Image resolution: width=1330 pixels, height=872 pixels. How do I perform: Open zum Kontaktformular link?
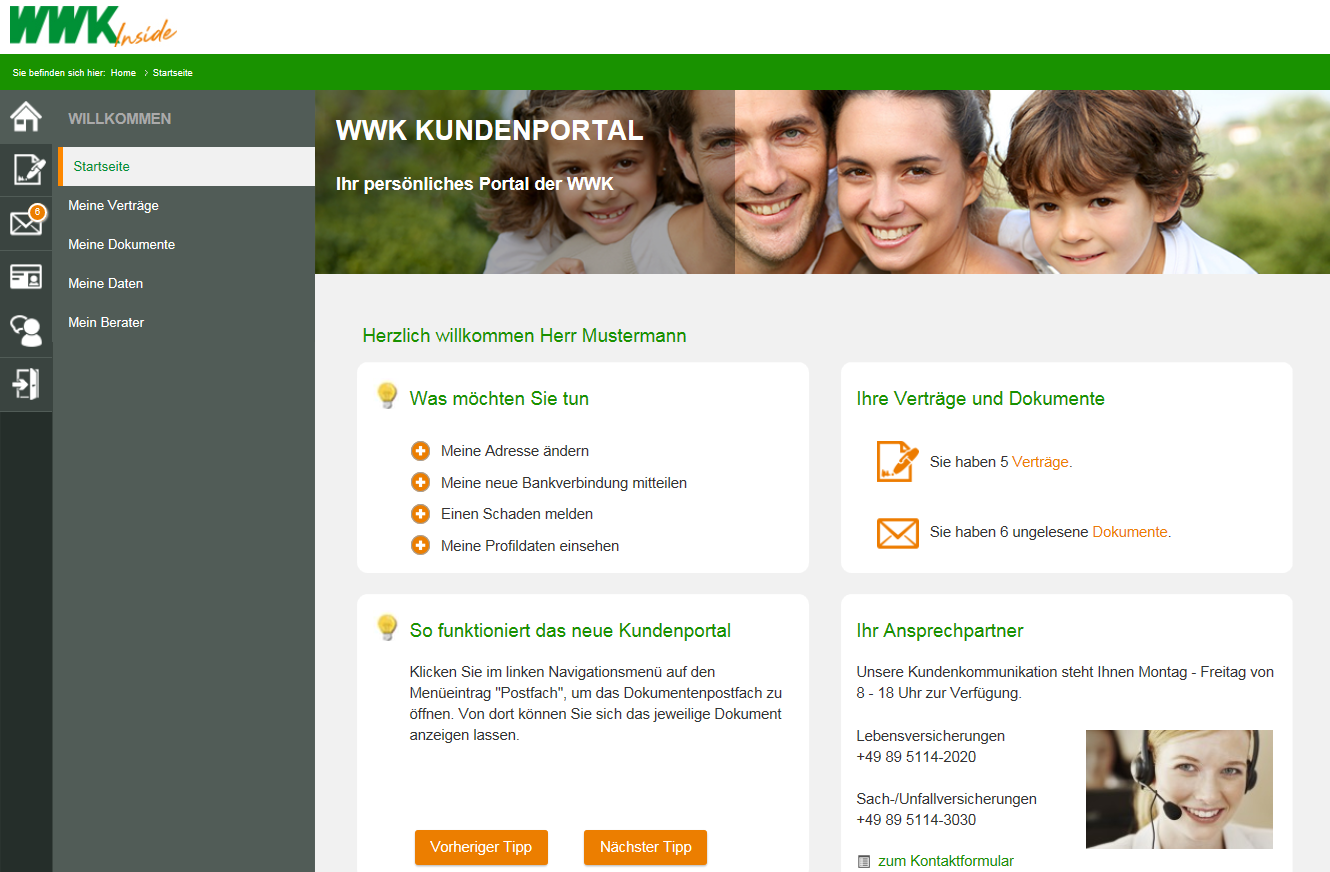tap(946, 861)
